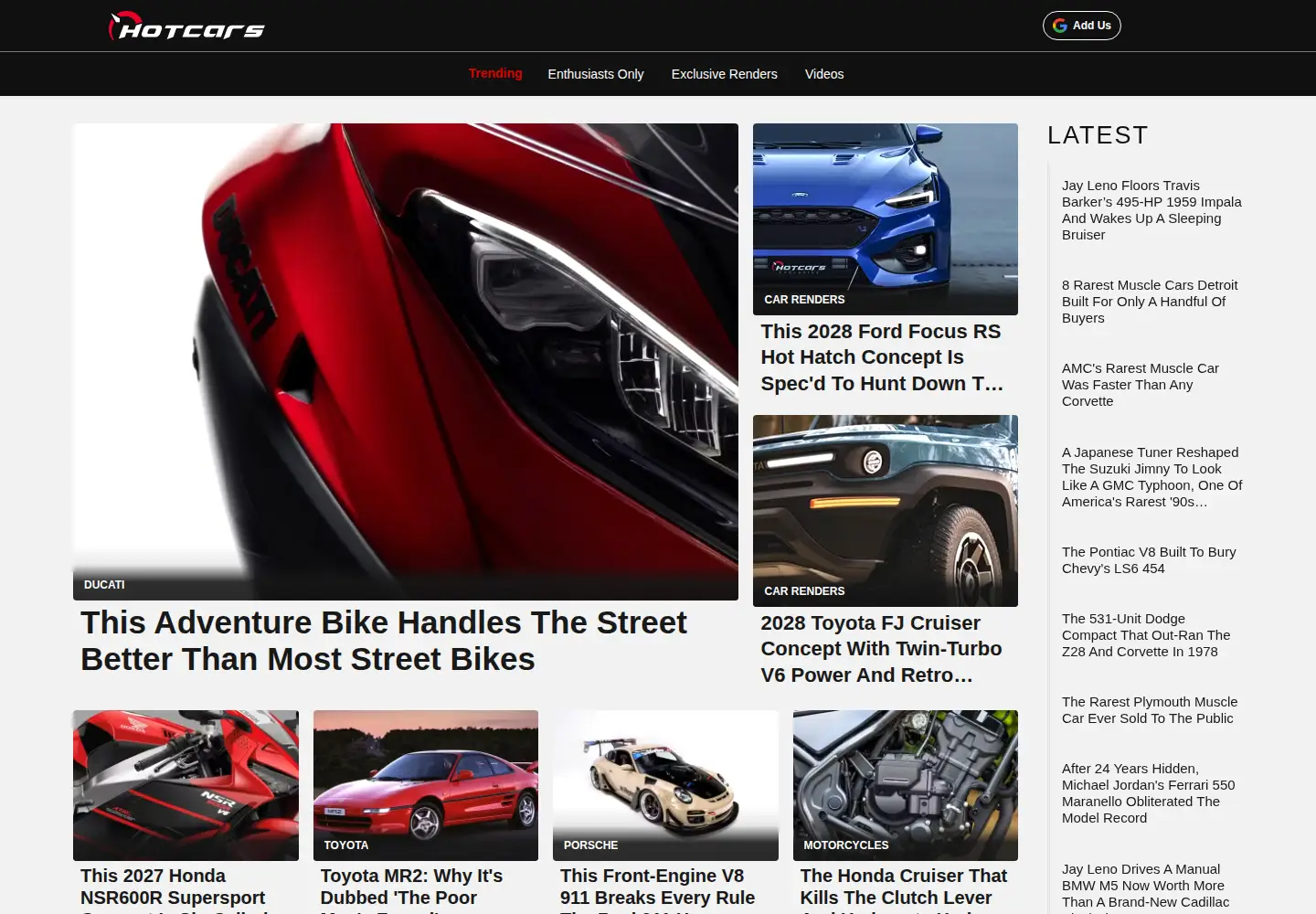Open the Ducati adventure bike featured image
1316x914 pixels.
tap(406, 362)
